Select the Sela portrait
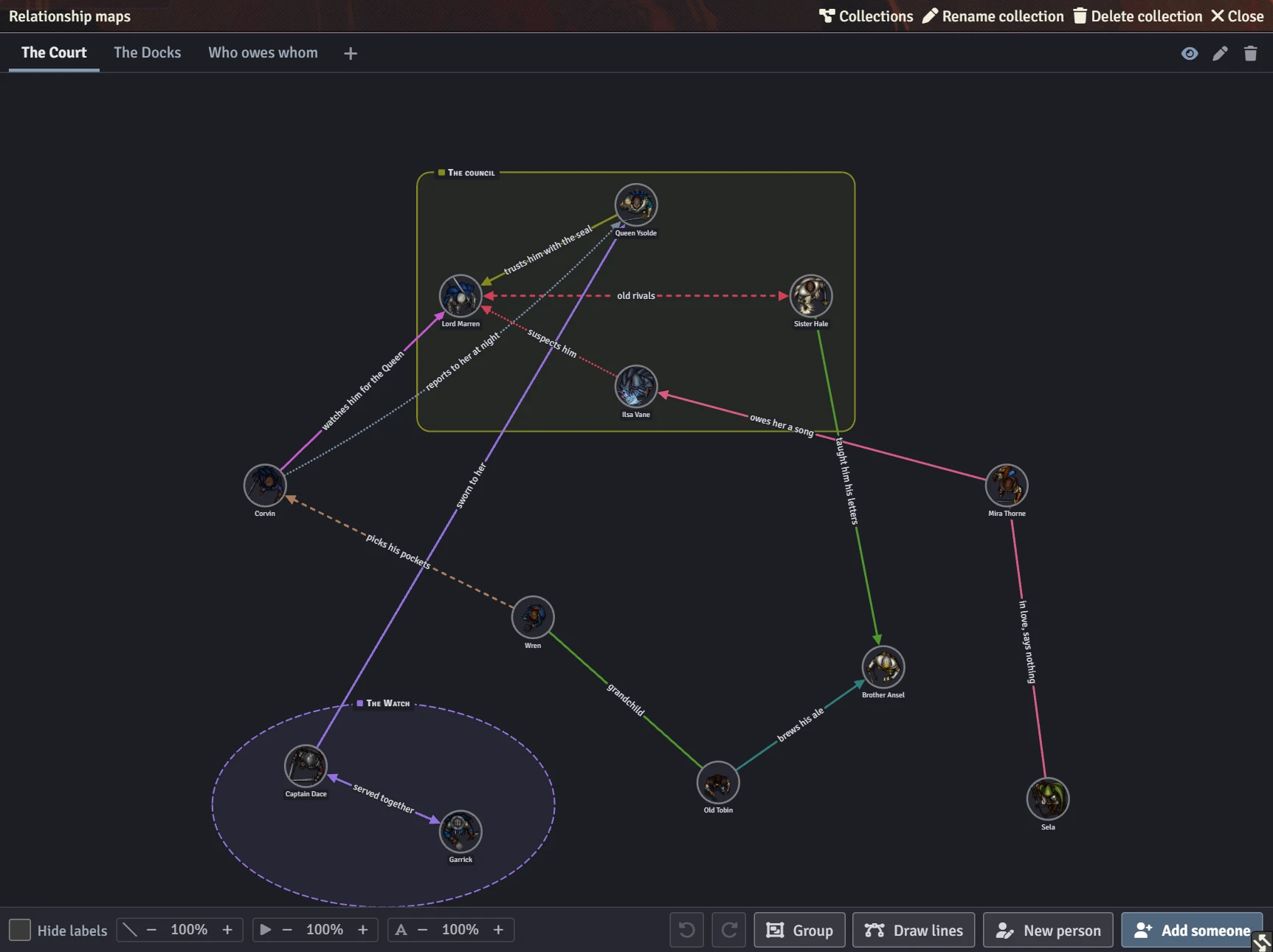Image resolution: width=1273 pixels, height=952 pixels. (x=1048, y=798)
